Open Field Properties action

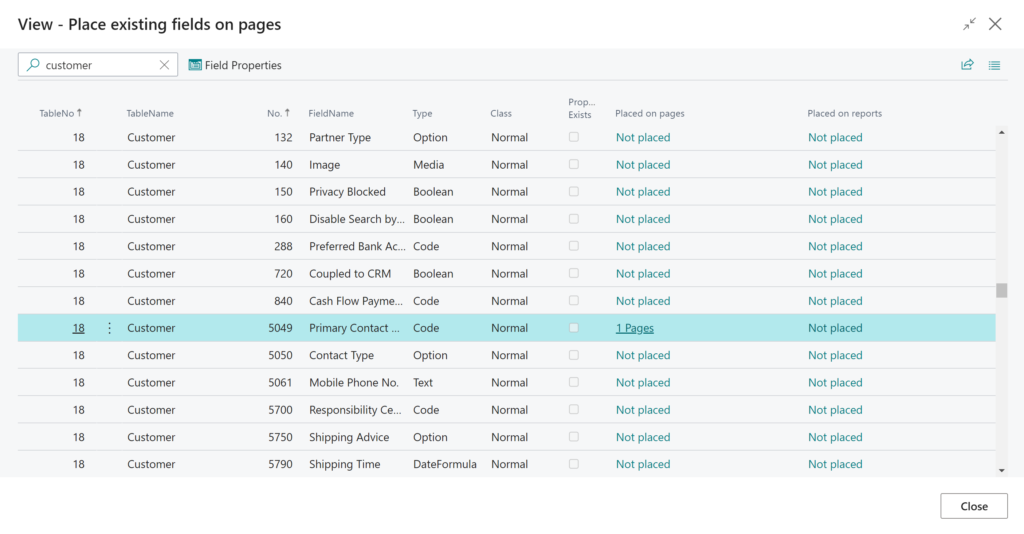coord(235,65)
